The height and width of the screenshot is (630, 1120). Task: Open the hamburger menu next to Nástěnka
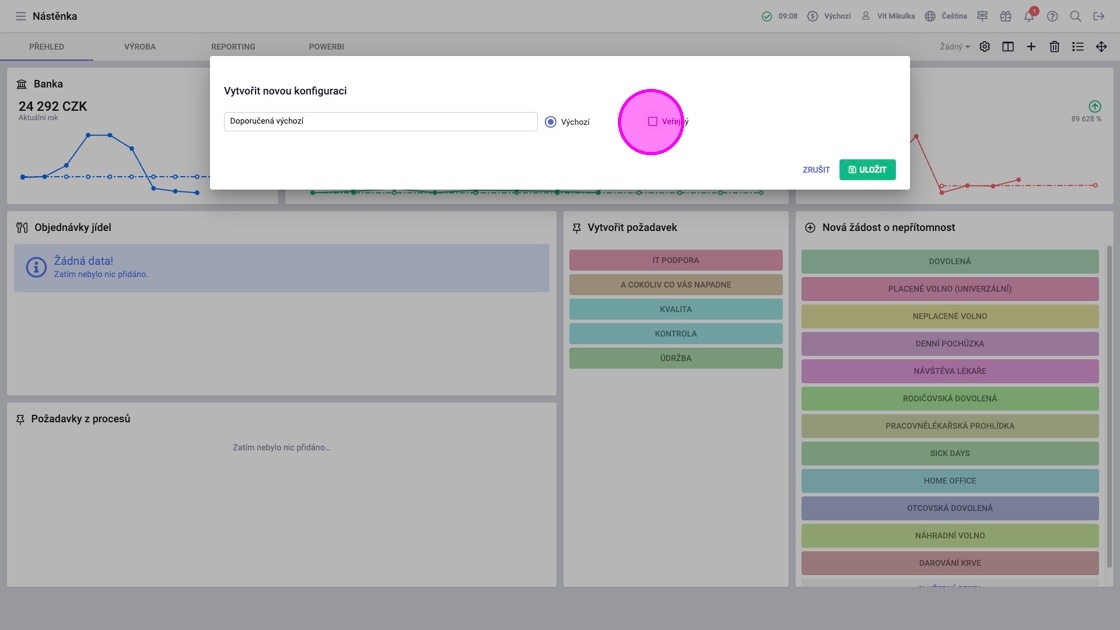(x=21, y=16)
